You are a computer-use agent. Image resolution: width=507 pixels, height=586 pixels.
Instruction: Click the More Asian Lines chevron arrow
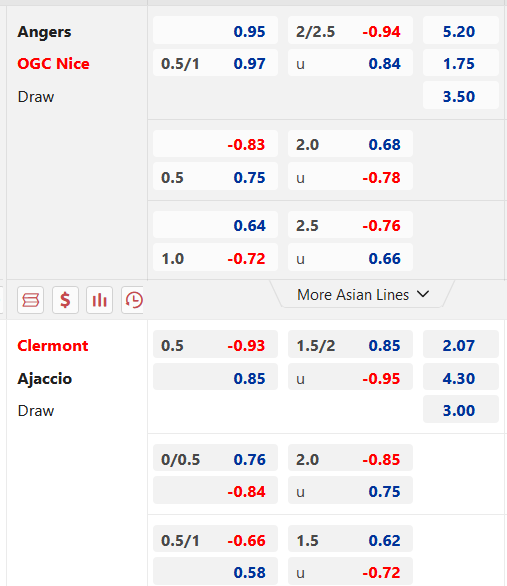pyautogui.click(x=423, y=294)
